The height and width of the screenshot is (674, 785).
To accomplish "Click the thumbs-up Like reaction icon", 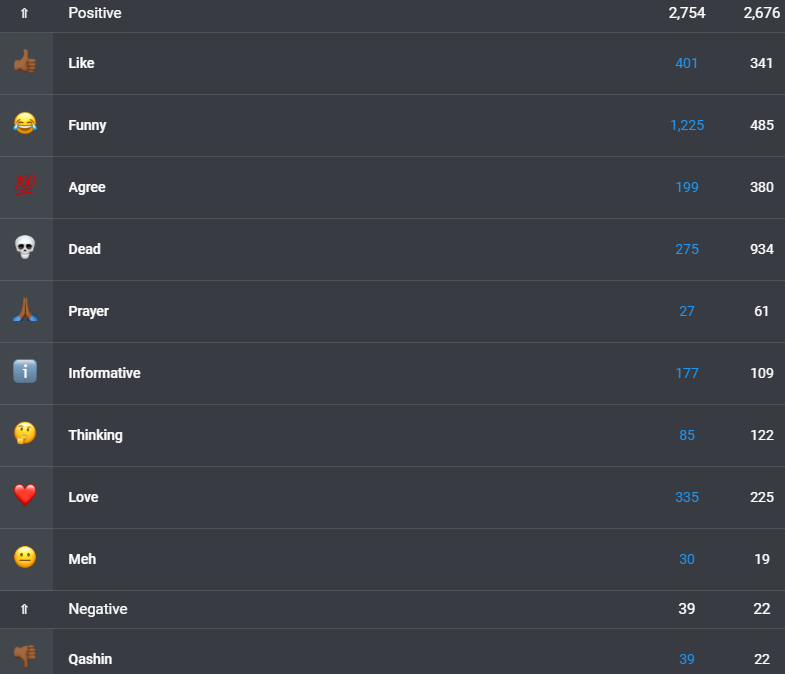I will coord(25,62).
